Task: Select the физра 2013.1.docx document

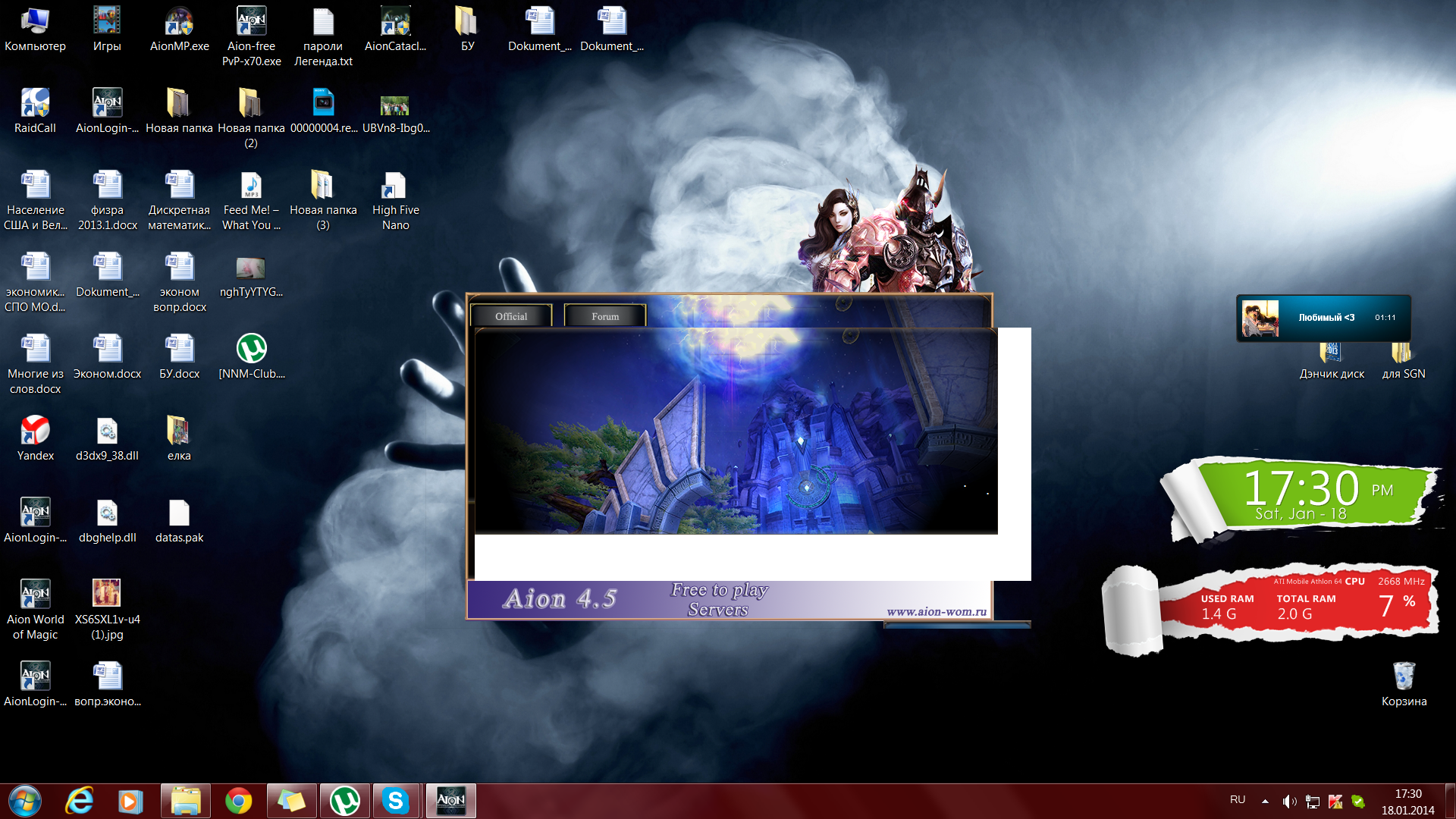Action: [107, 201]
